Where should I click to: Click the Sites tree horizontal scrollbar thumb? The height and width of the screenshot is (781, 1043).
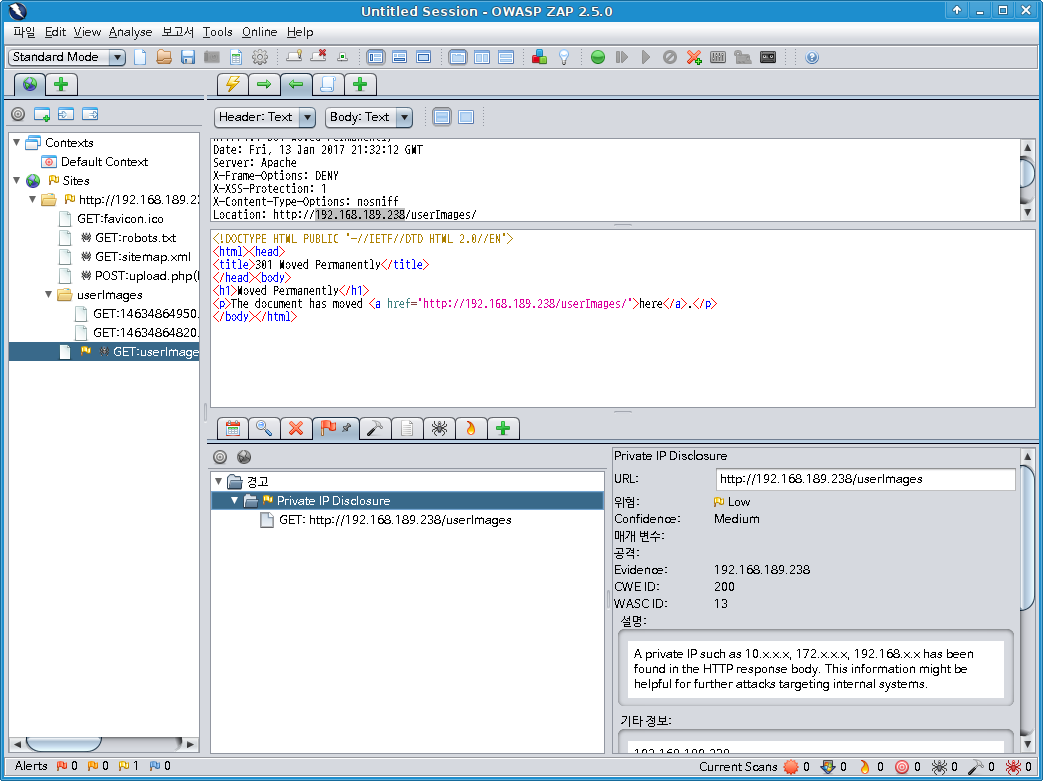[63, 744]
